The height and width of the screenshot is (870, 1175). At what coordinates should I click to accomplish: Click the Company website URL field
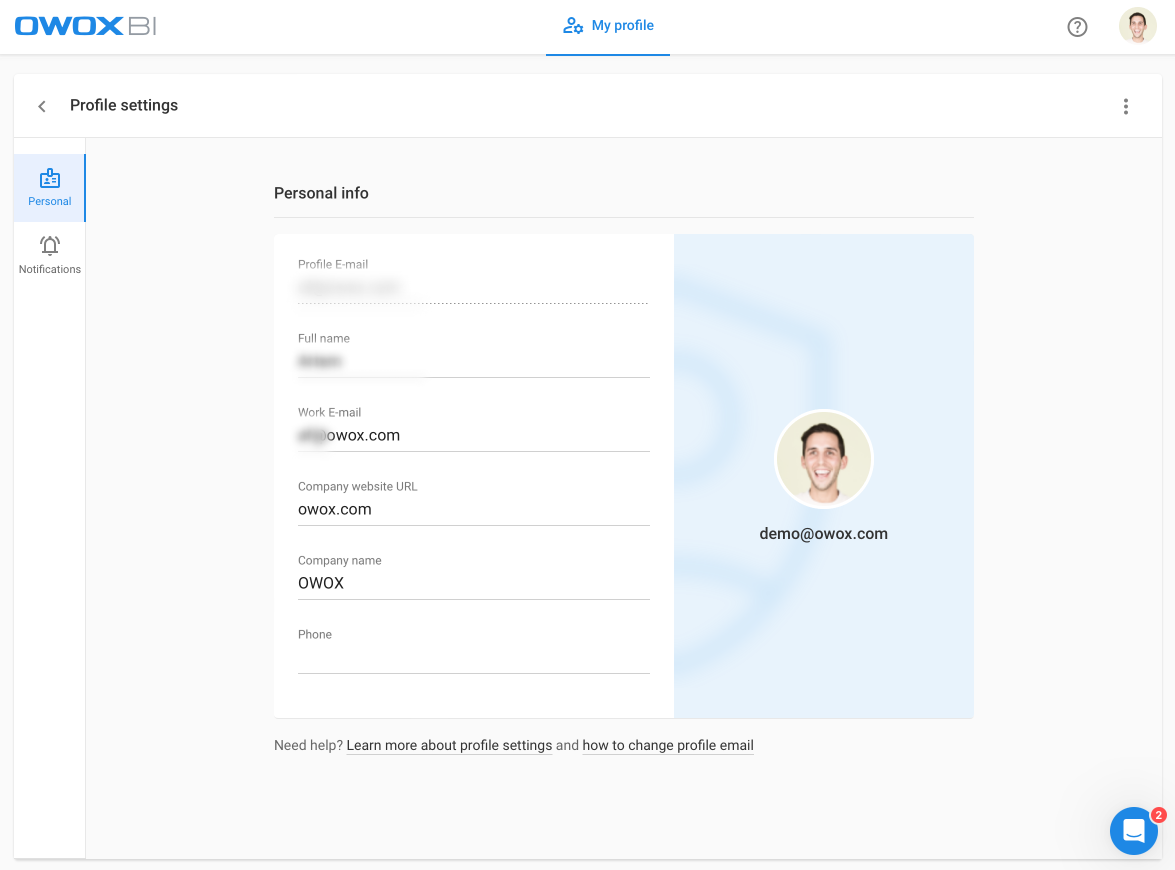point(473,509)
